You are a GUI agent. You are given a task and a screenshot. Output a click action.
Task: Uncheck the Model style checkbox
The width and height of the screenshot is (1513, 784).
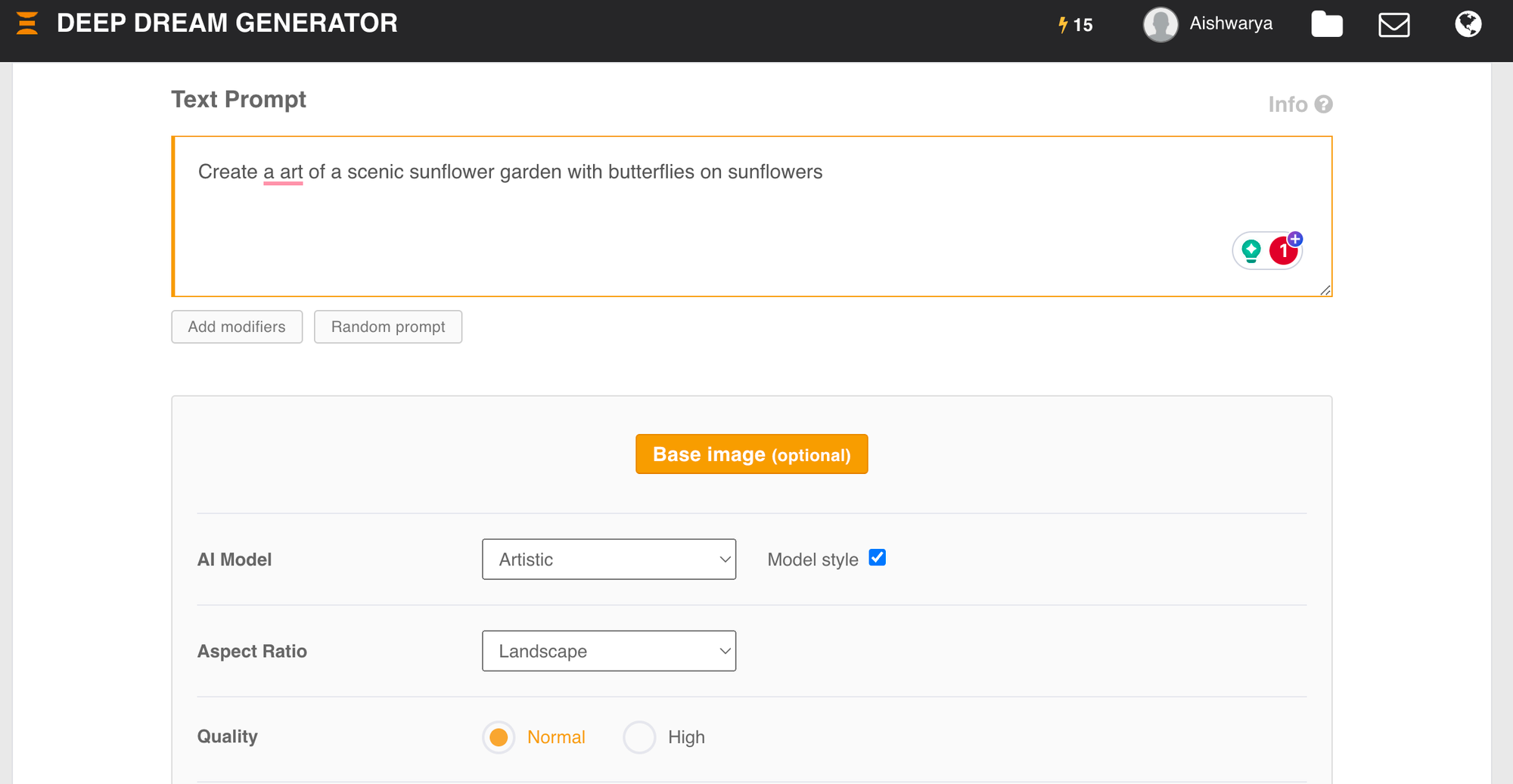(x=877, y=558)
